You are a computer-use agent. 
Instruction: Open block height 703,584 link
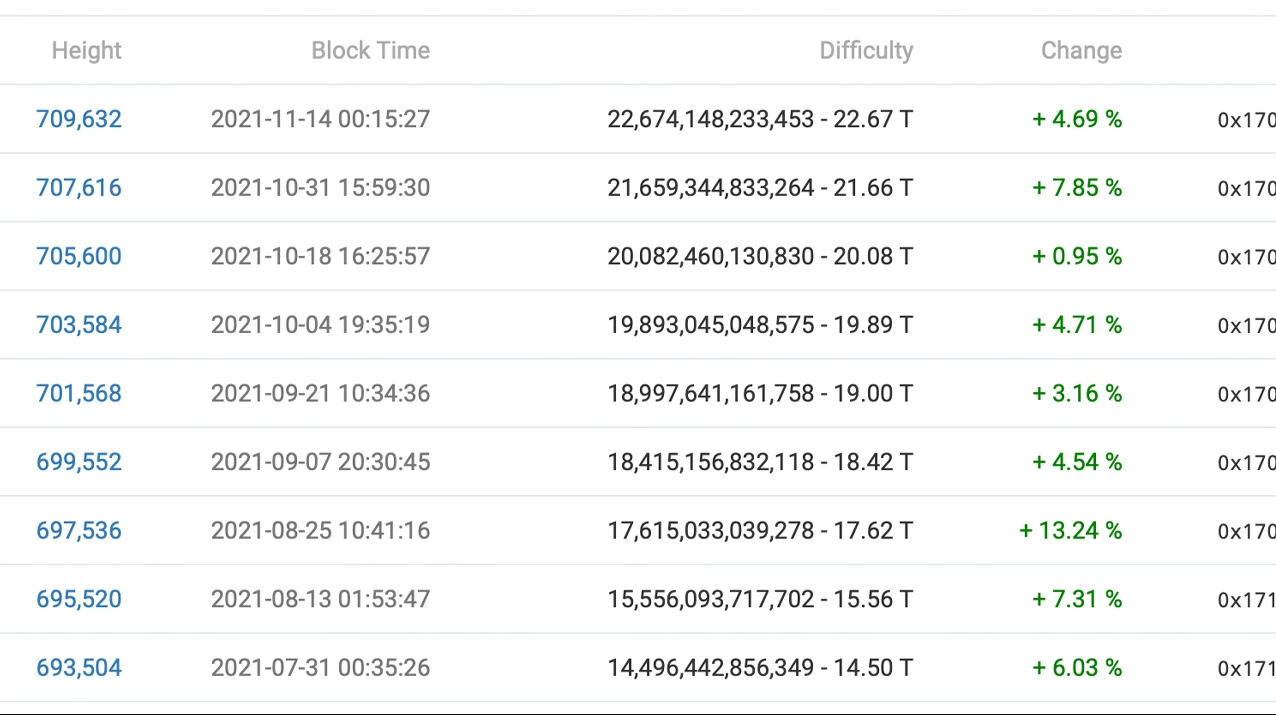coord(79,325)
